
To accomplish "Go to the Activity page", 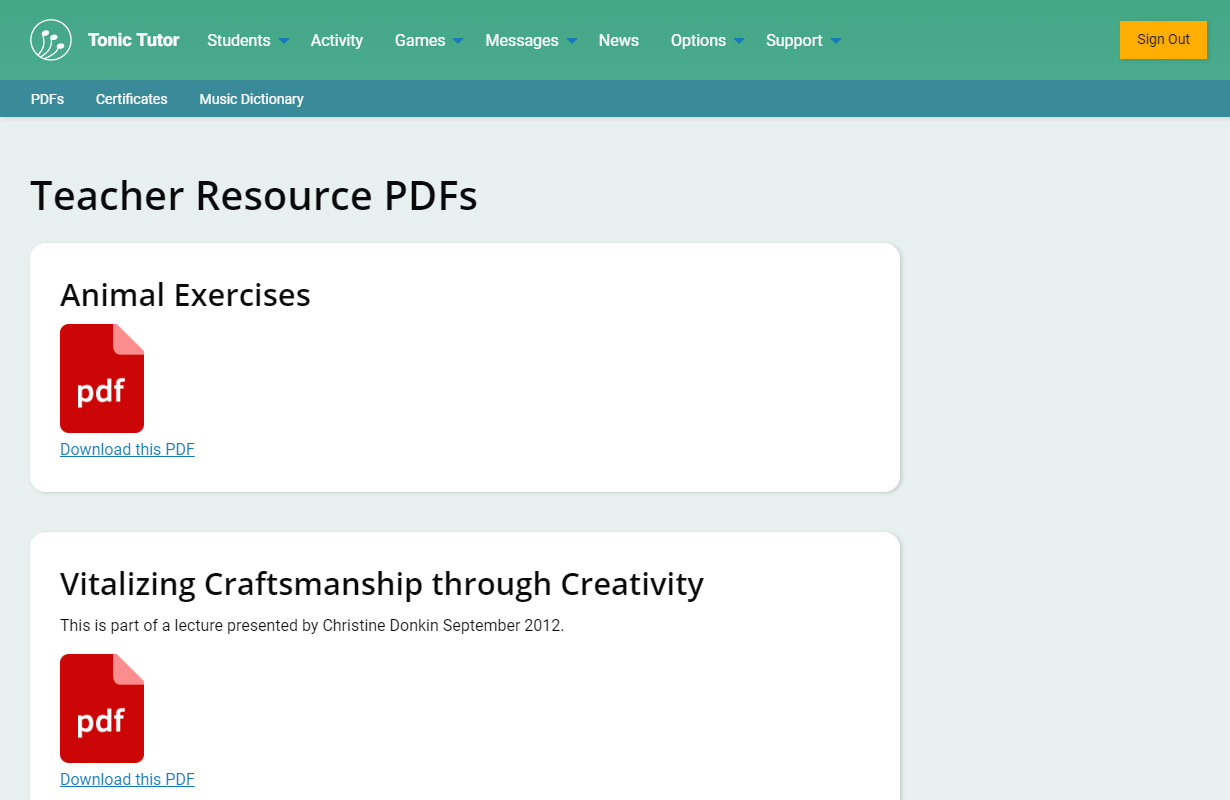I will (336, 40).
